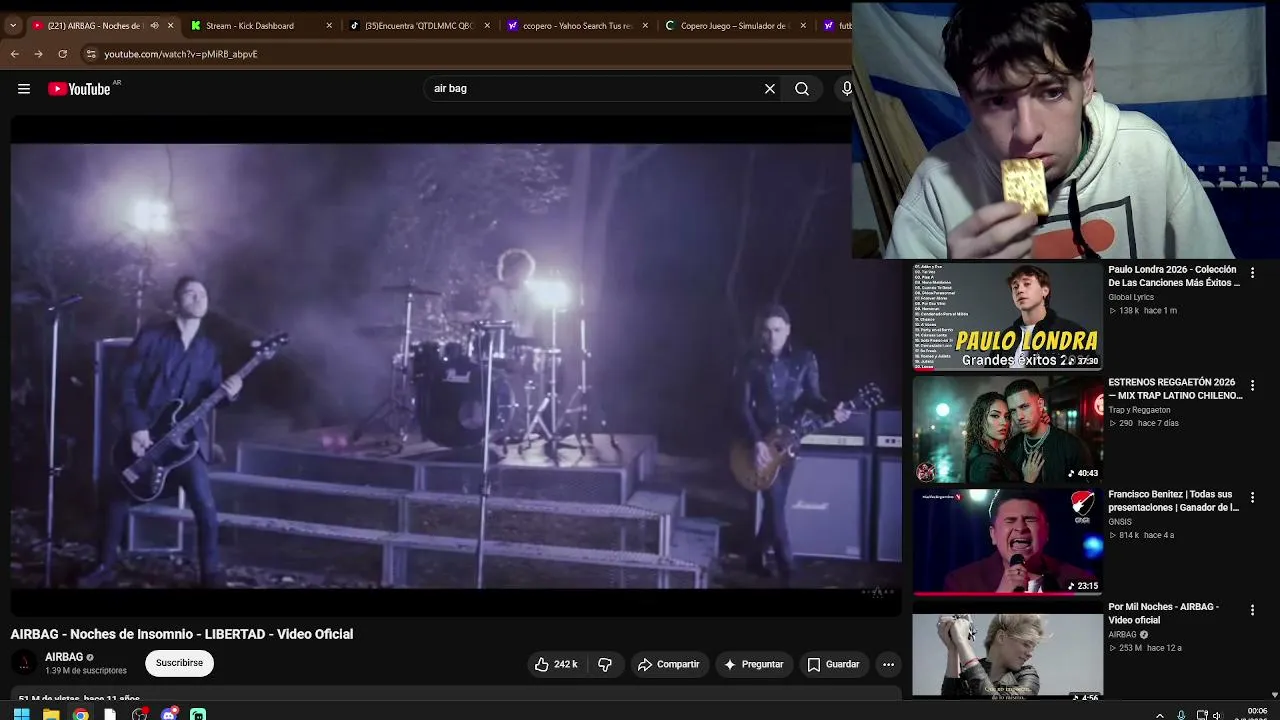Open options menu for Paulo Londra video
This screenshot has width=1280, height=720.
coord(1252,272)
